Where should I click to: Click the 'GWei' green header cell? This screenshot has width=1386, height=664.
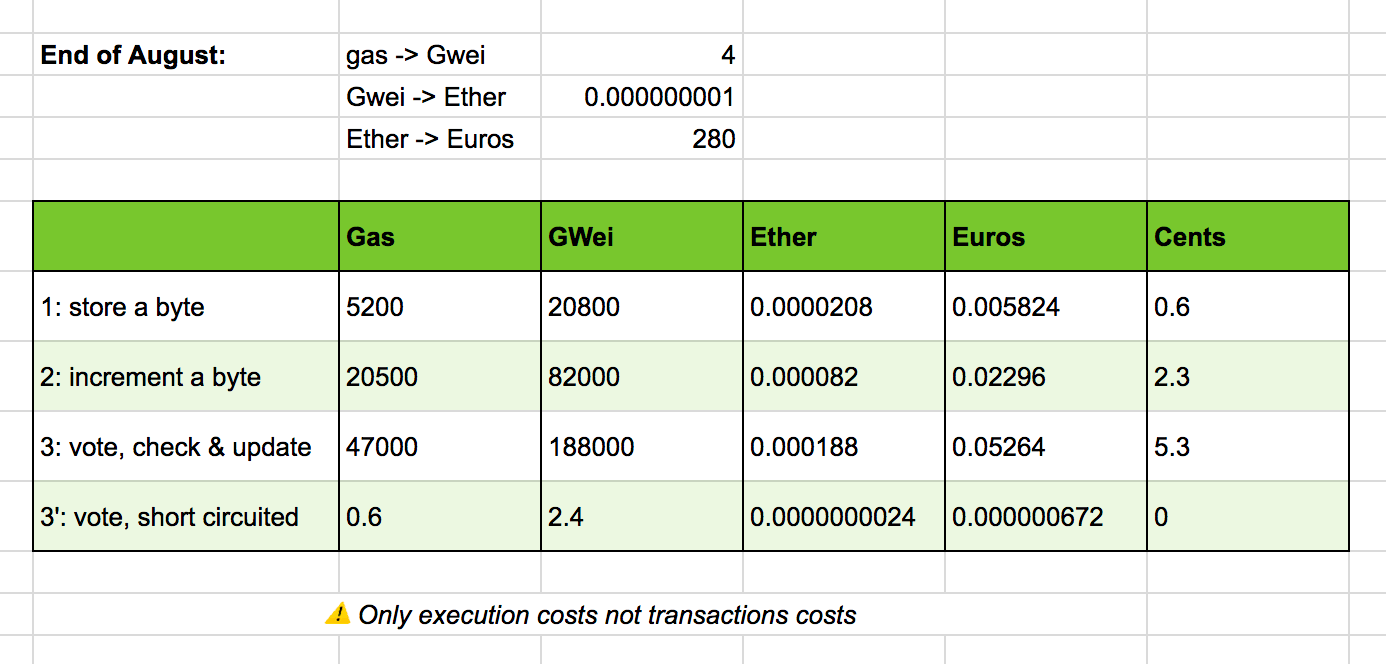(x=641, y=237)
